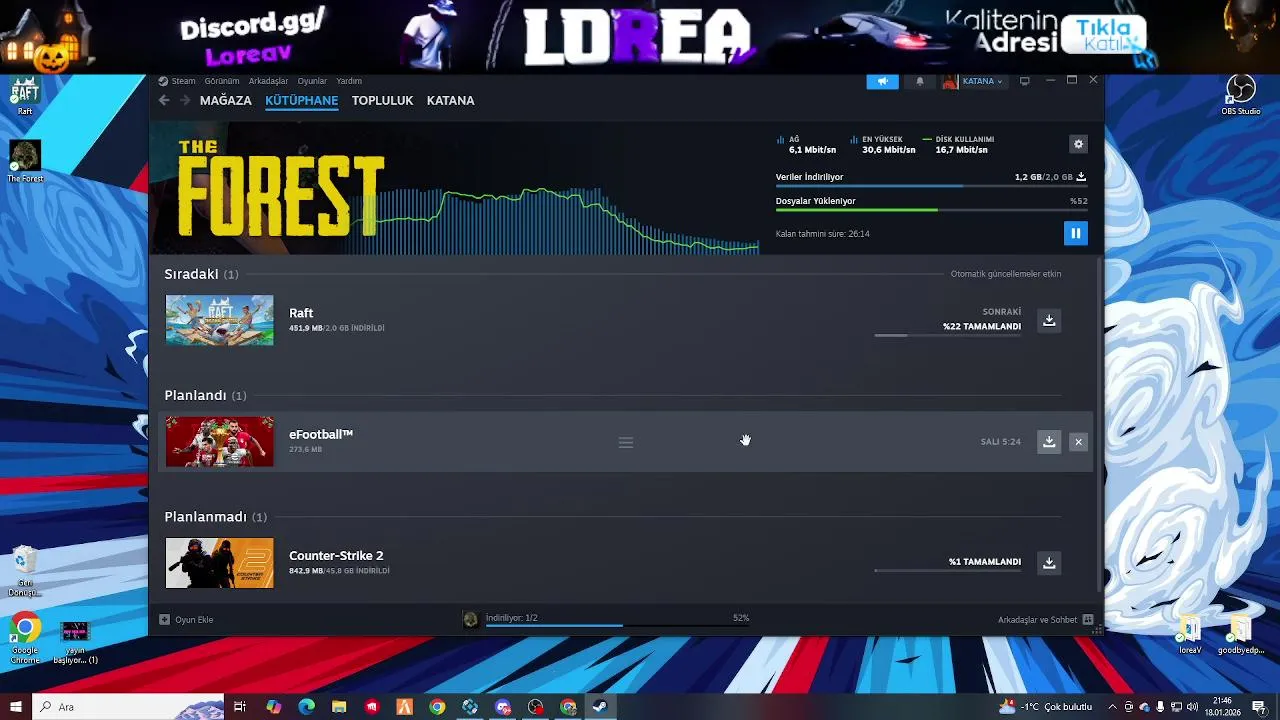The width and height of the screenshot is (1280, 720).
Task: Click the Counter-Strike 2 download button
Action: coord(1049,563)
